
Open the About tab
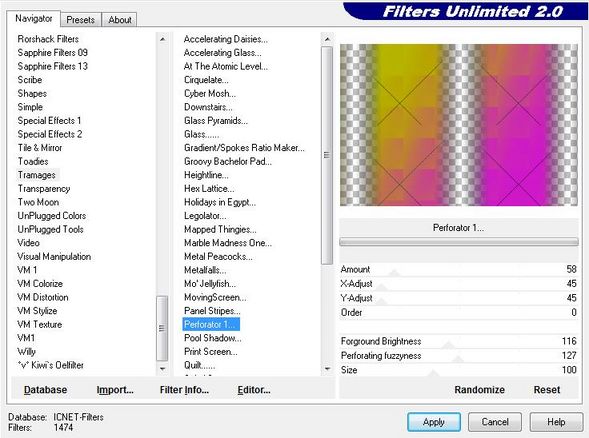tap(120, 20)
